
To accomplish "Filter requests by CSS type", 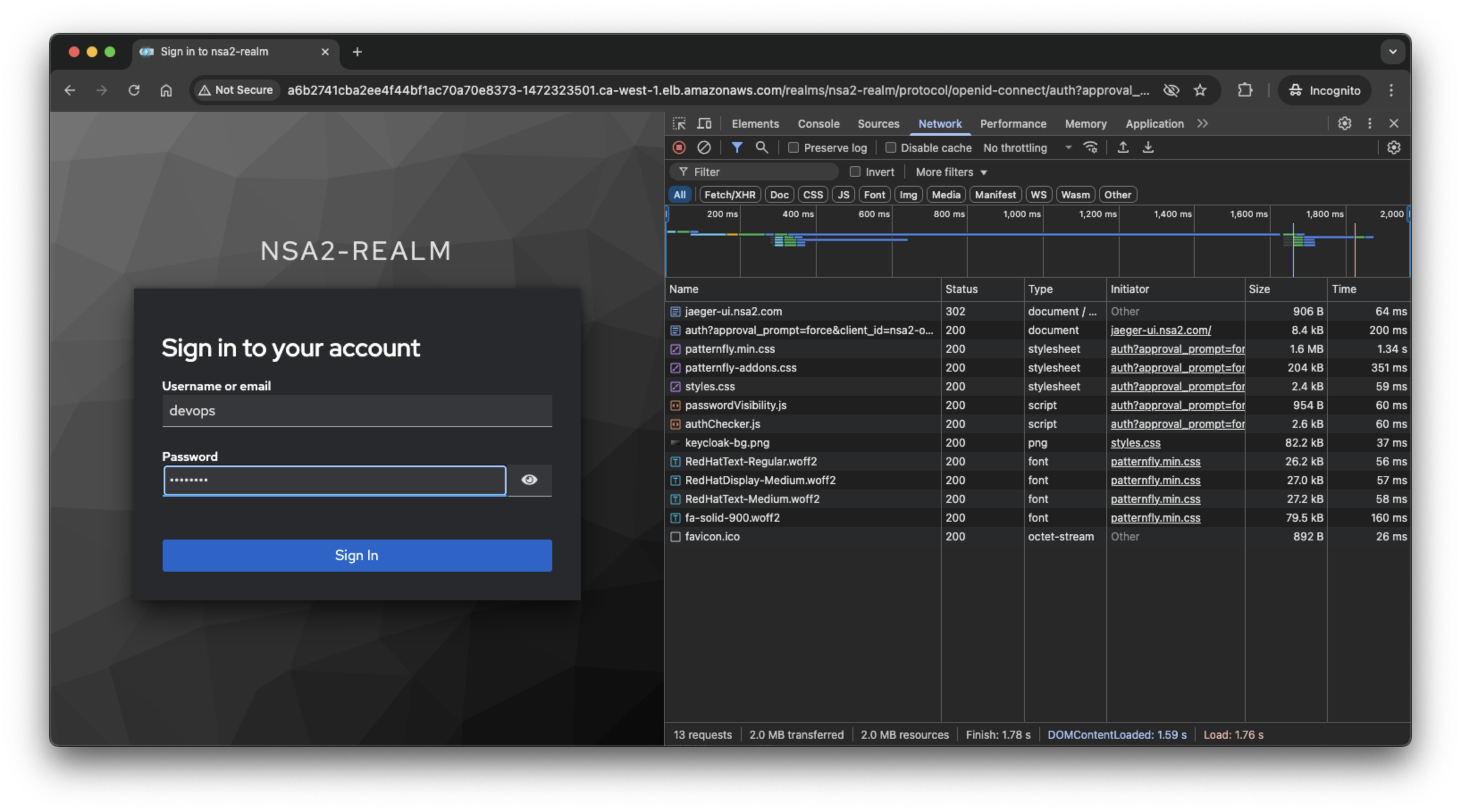I will pyautogui.click(x=813, y=194).
